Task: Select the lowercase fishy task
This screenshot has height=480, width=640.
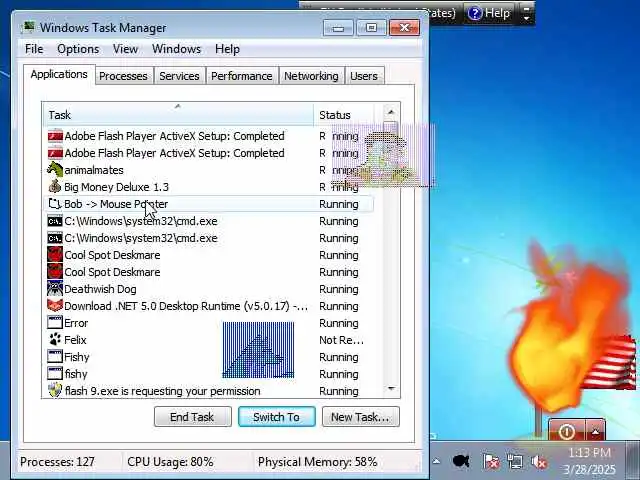Action: pyautogui.click(x=208, y=374)
